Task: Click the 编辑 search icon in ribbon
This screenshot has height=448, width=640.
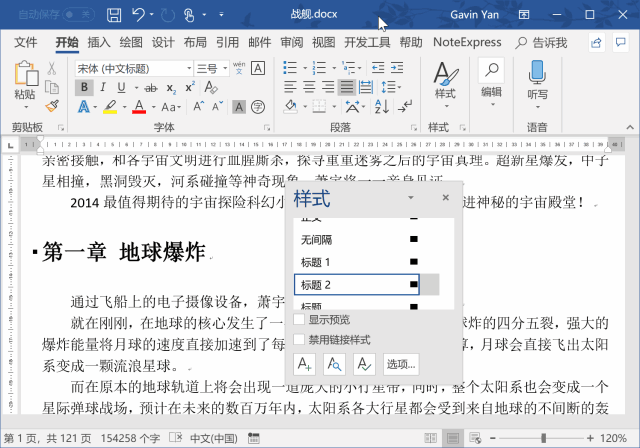Action: pos(491,71)
